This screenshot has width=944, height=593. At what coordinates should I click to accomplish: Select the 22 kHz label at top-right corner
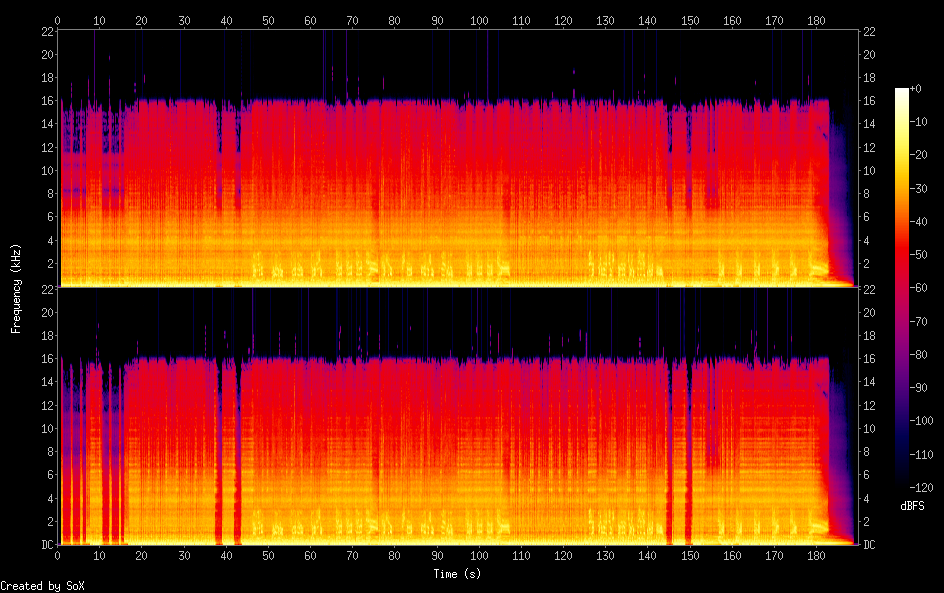869,32
